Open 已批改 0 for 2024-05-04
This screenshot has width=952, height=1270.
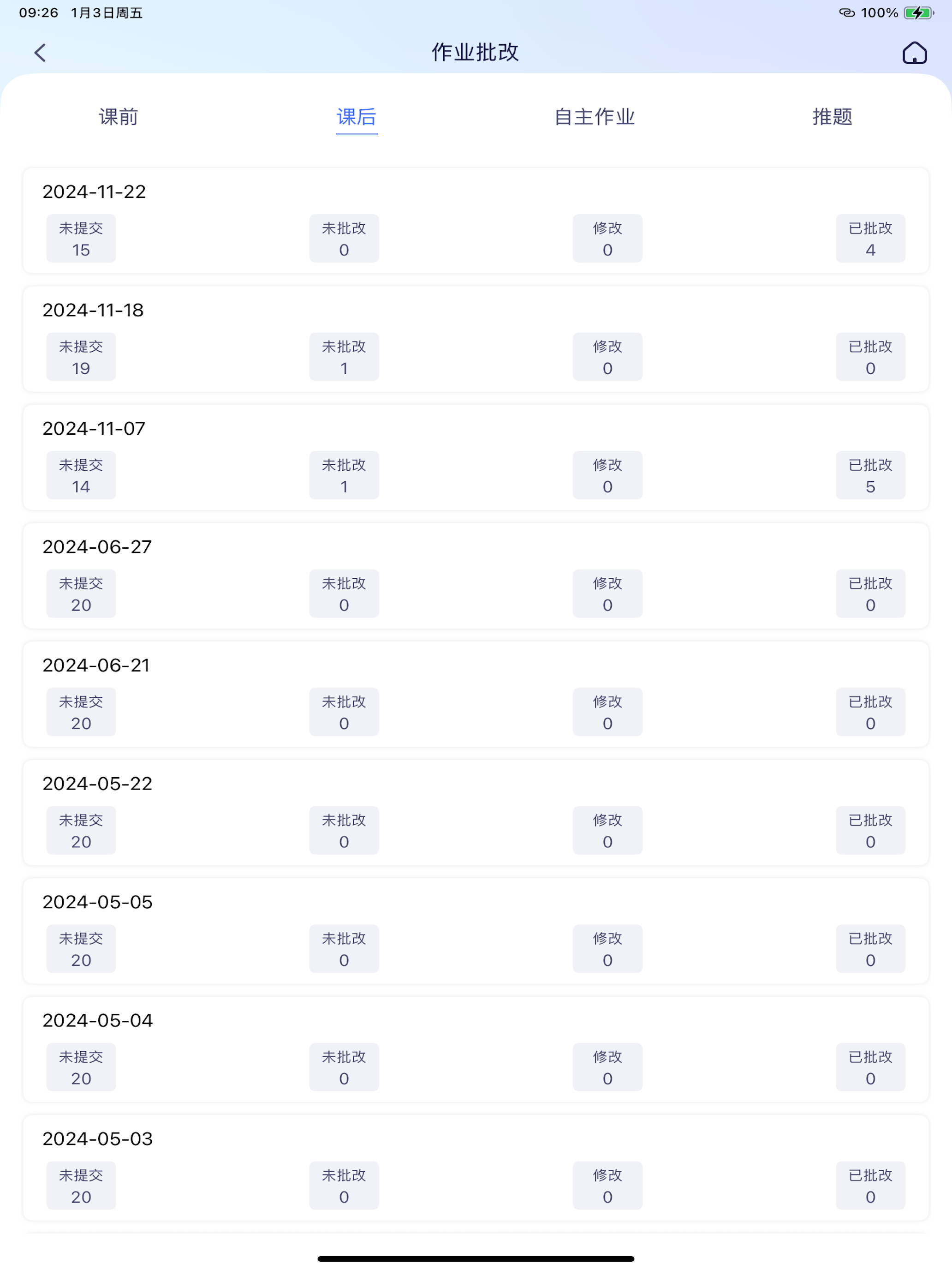point(870,1067)
